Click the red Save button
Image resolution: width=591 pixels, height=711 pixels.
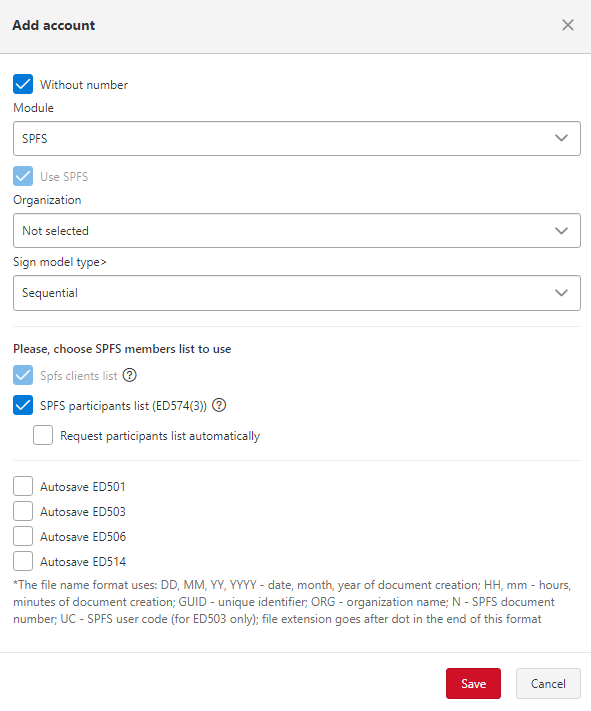coord(473,683)
